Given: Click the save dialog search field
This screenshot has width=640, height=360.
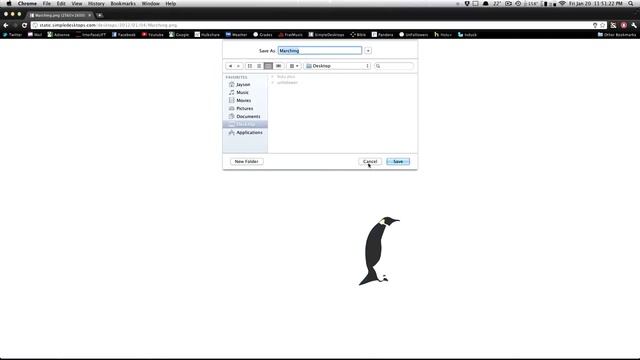Looking at the screenshot, I should click(394, 66).
